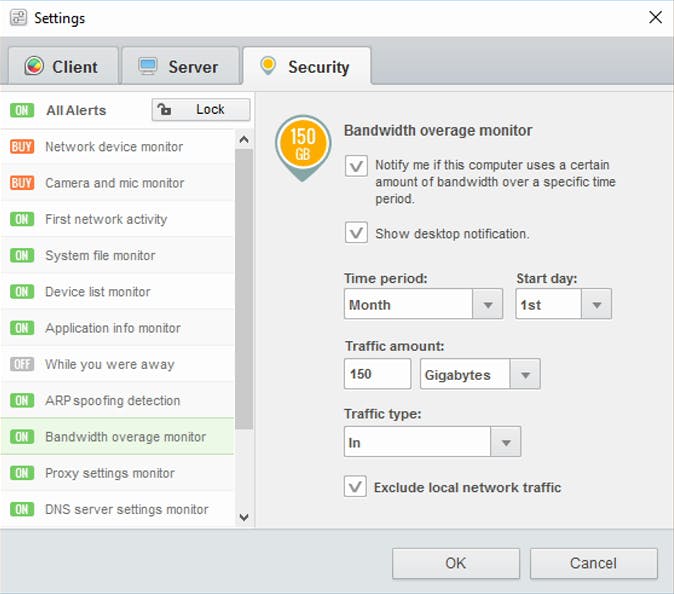Open the Server tab

(x=180, y=67)
